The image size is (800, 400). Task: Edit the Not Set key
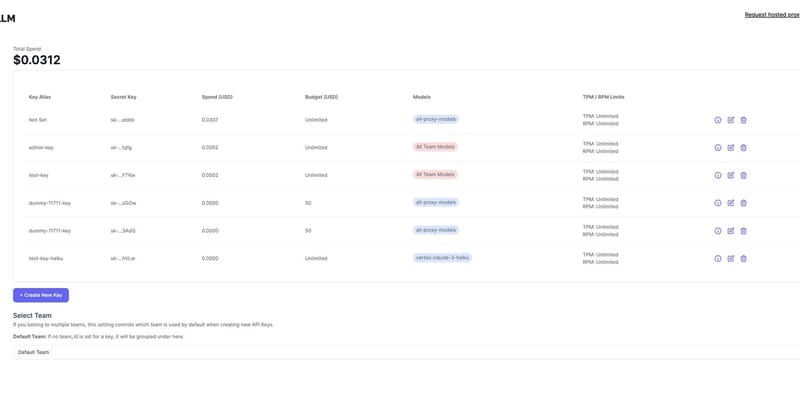731,120
